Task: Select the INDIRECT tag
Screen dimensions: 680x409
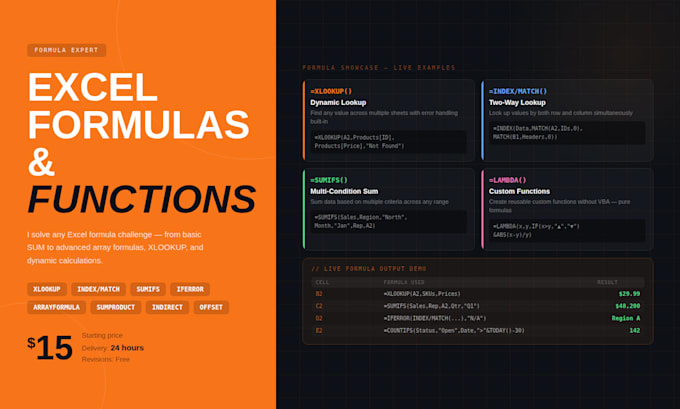Action: (x=167, y=308)
